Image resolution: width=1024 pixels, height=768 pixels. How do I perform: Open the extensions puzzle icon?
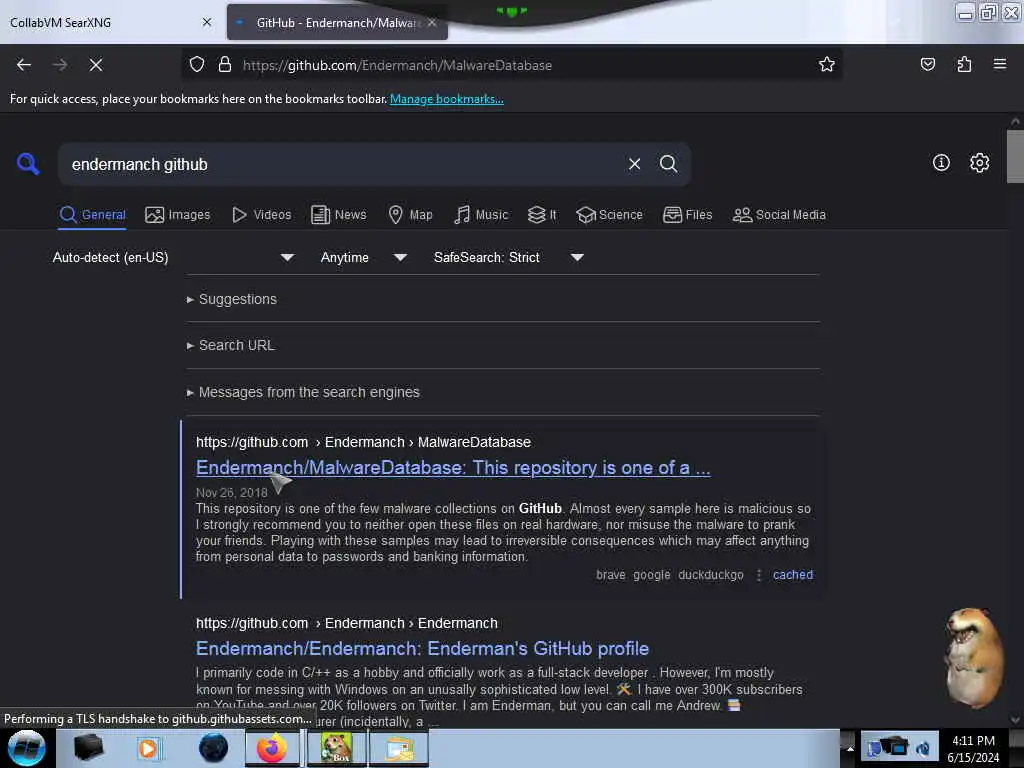pyautogui.click(x=964, y=65)
